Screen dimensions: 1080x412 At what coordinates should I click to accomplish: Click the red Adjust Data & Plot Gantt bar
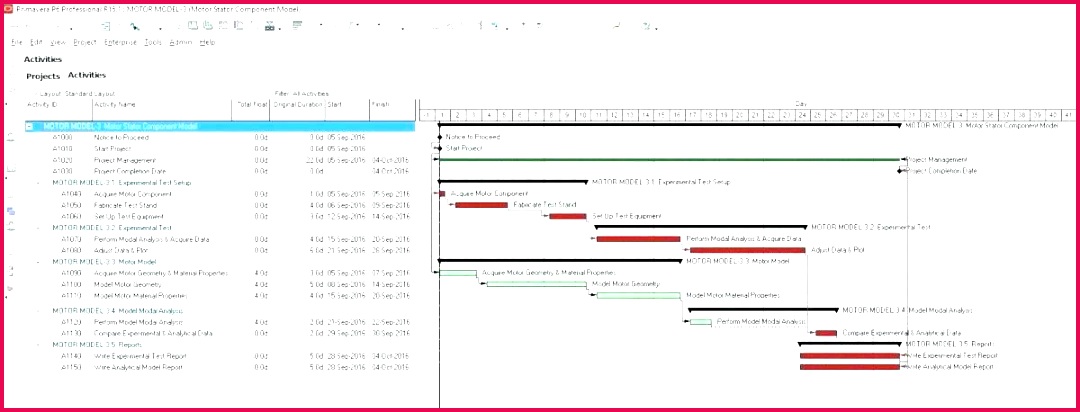pos(748,250)
